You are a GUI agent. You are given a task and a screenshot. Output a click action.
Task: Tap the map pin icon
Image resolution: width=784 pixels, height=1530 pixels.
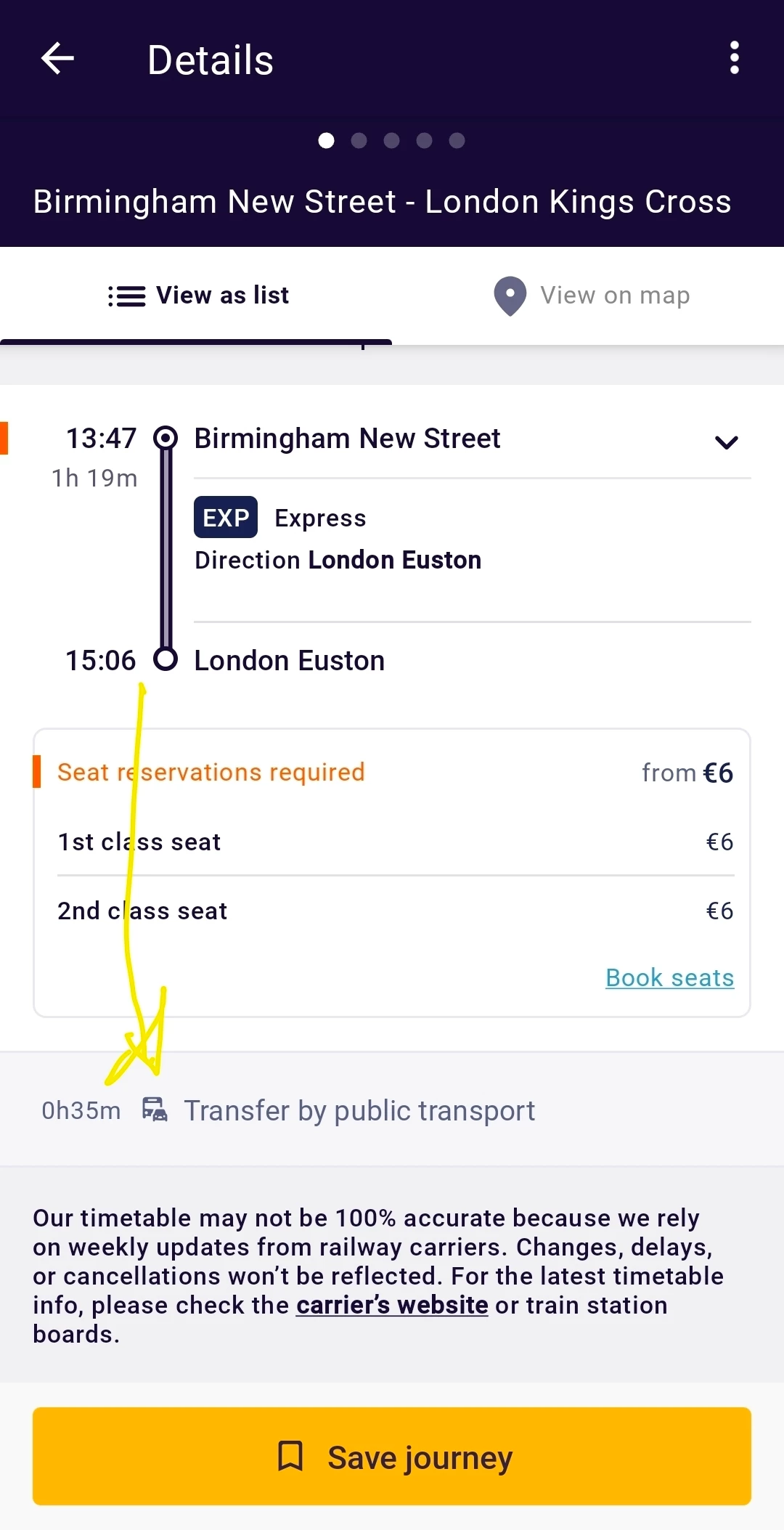(510, 296)
